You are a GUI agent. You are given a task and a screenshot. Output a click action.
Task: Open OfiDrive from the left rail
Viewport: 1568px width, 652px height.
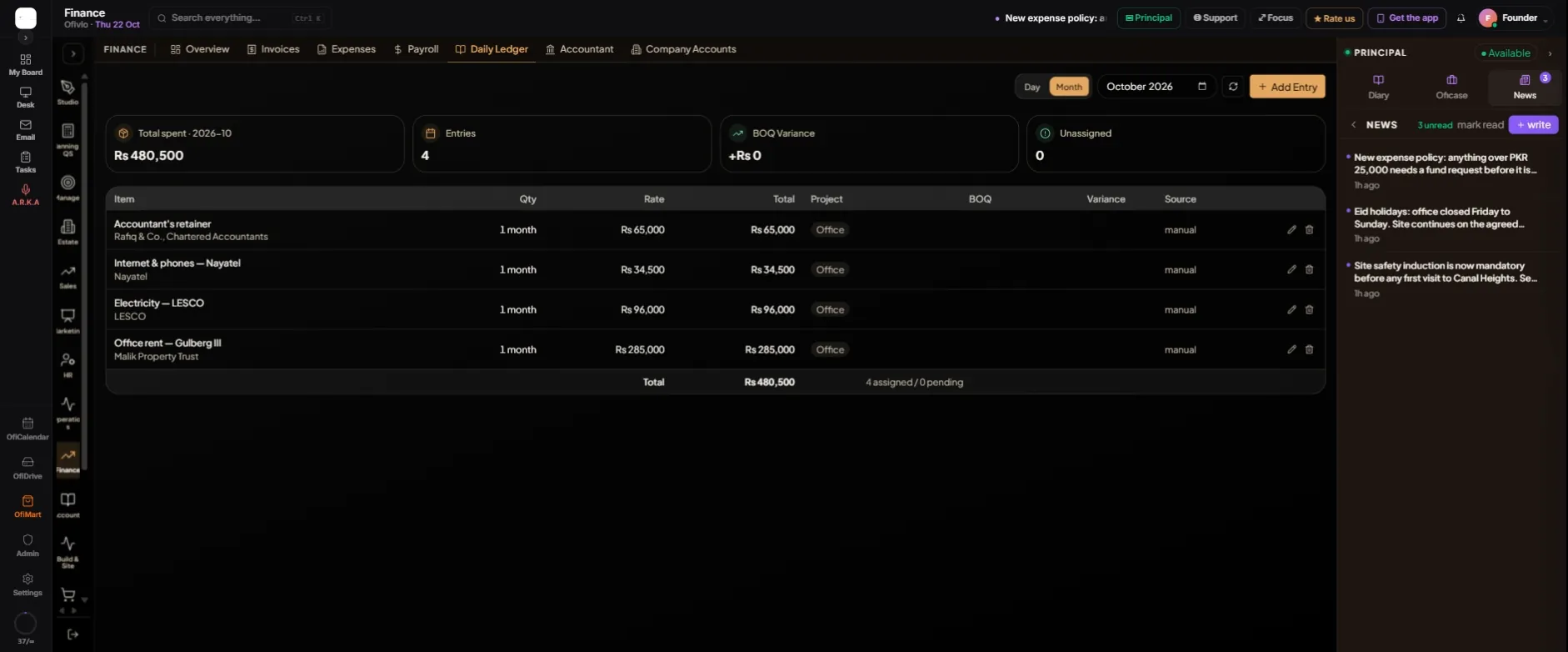[x=27, y=468]
